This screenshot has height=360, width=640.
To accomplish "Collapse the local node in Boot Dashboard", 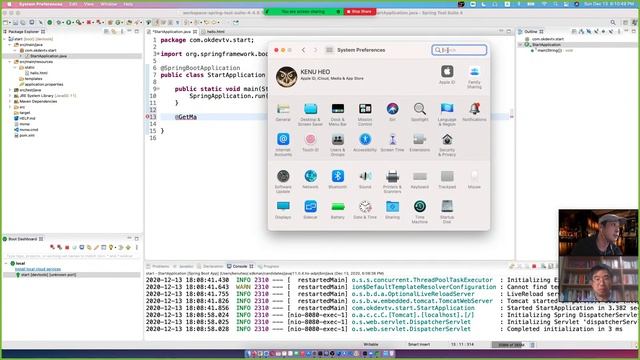I will (6, 263).
